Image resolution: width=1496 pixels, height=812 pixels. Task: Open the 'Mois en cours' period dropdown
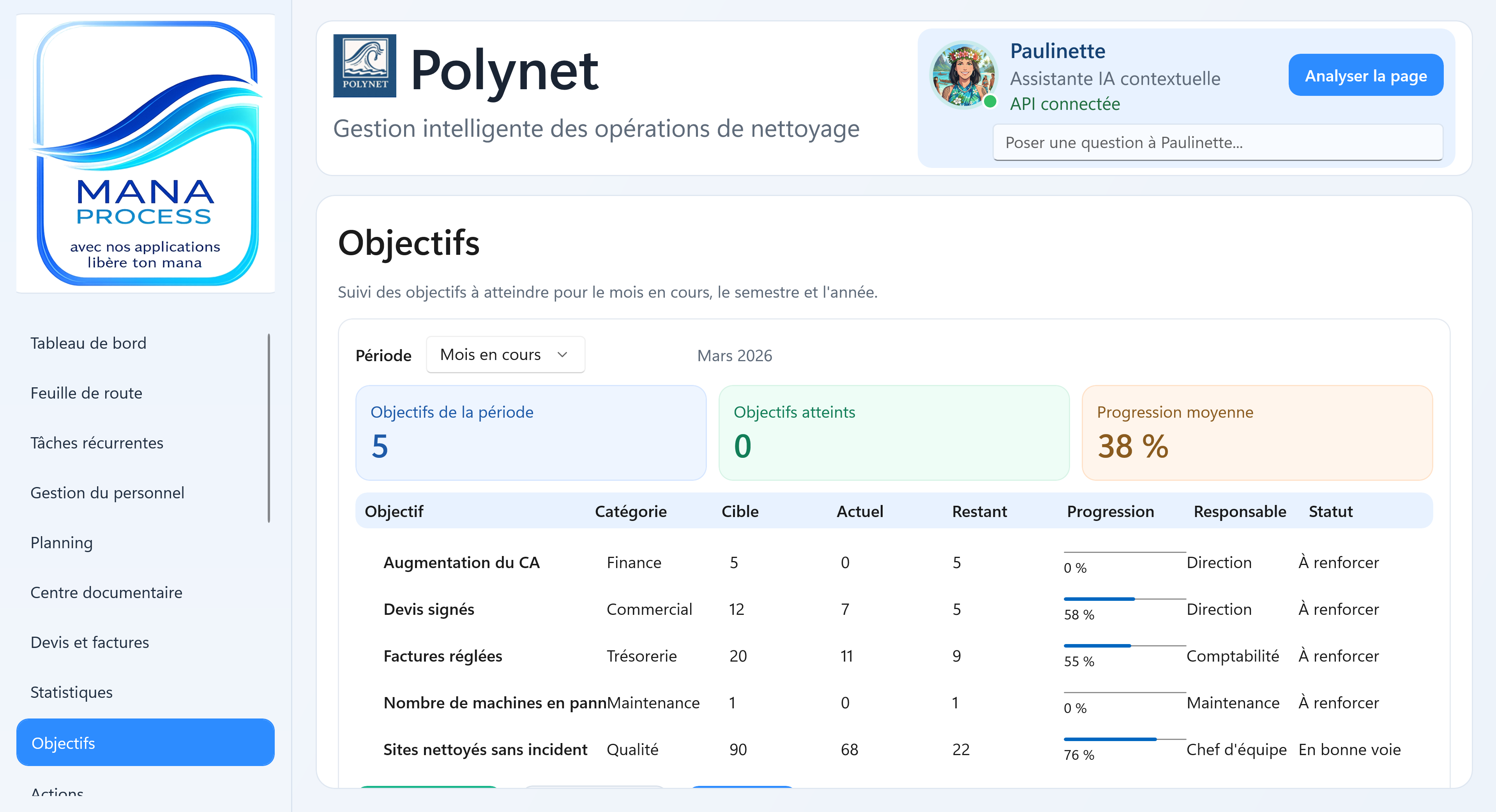point(504,354)
